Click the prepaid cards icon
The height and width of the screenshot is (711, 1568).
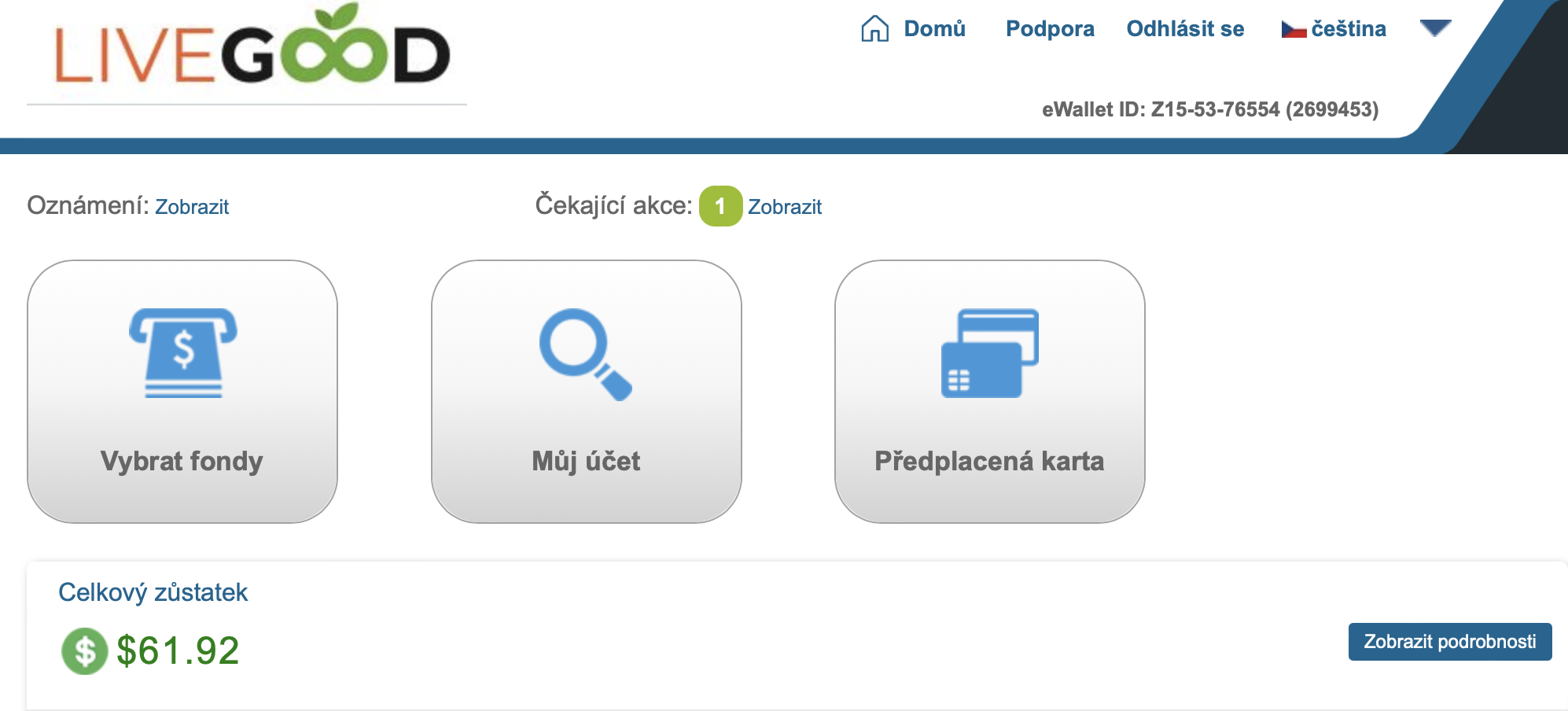990,353
